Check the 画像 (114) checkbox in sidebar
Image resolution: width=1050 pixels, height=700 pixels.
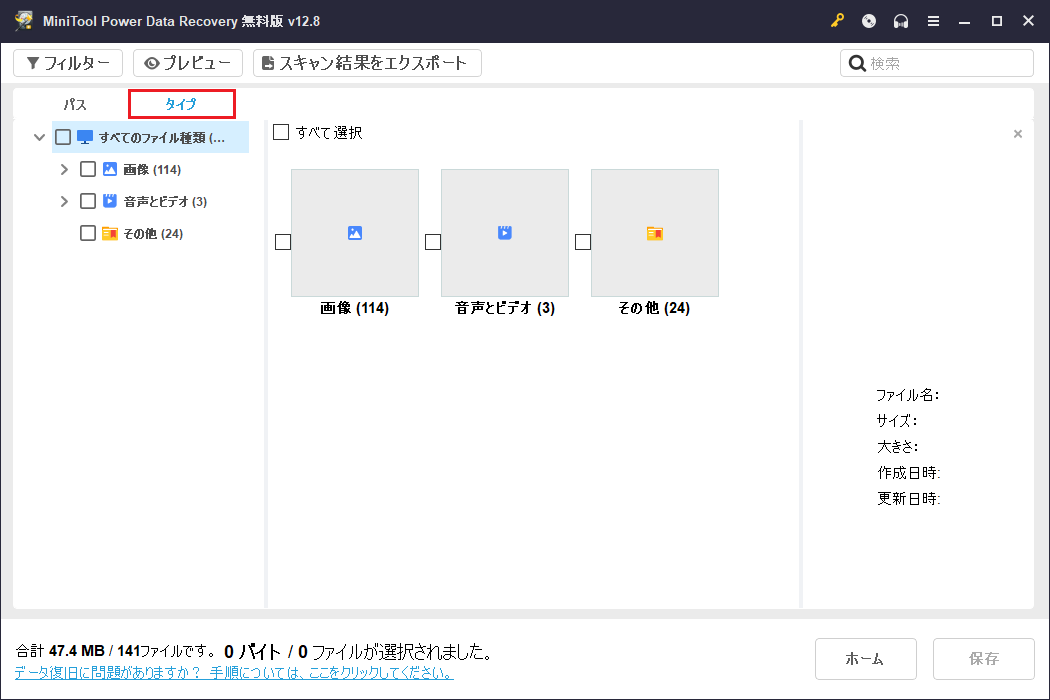pos(88,168)
